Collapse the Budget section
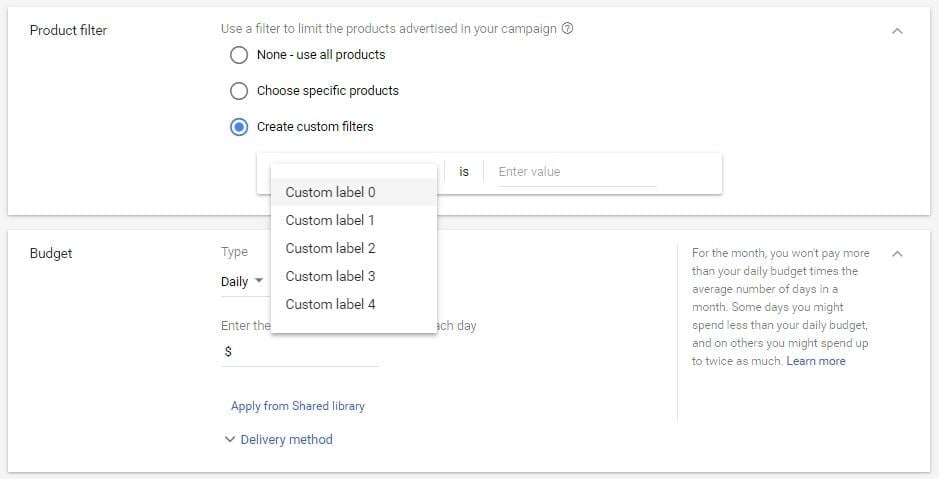Screen dimensions: 939x479 point(897,254)
